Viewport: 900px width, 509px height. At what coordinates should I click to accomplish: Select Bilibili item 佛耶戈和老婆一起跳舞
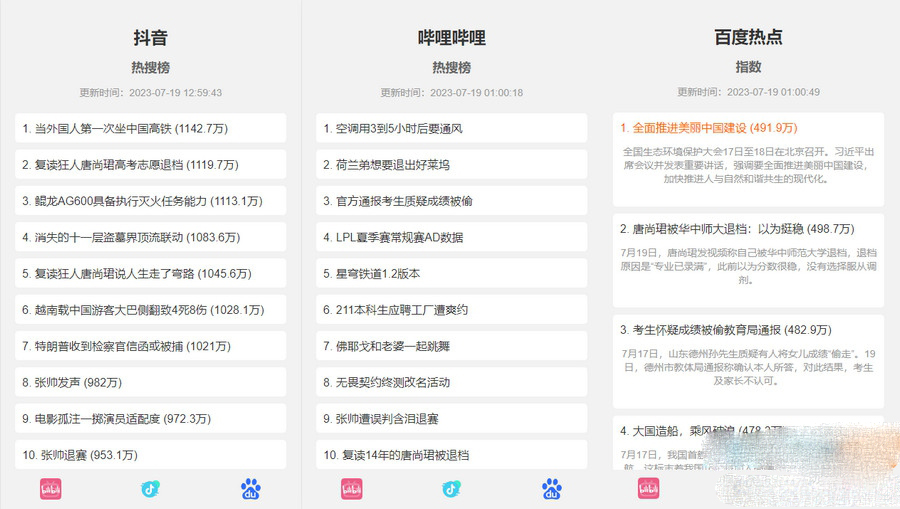point(451,345)
